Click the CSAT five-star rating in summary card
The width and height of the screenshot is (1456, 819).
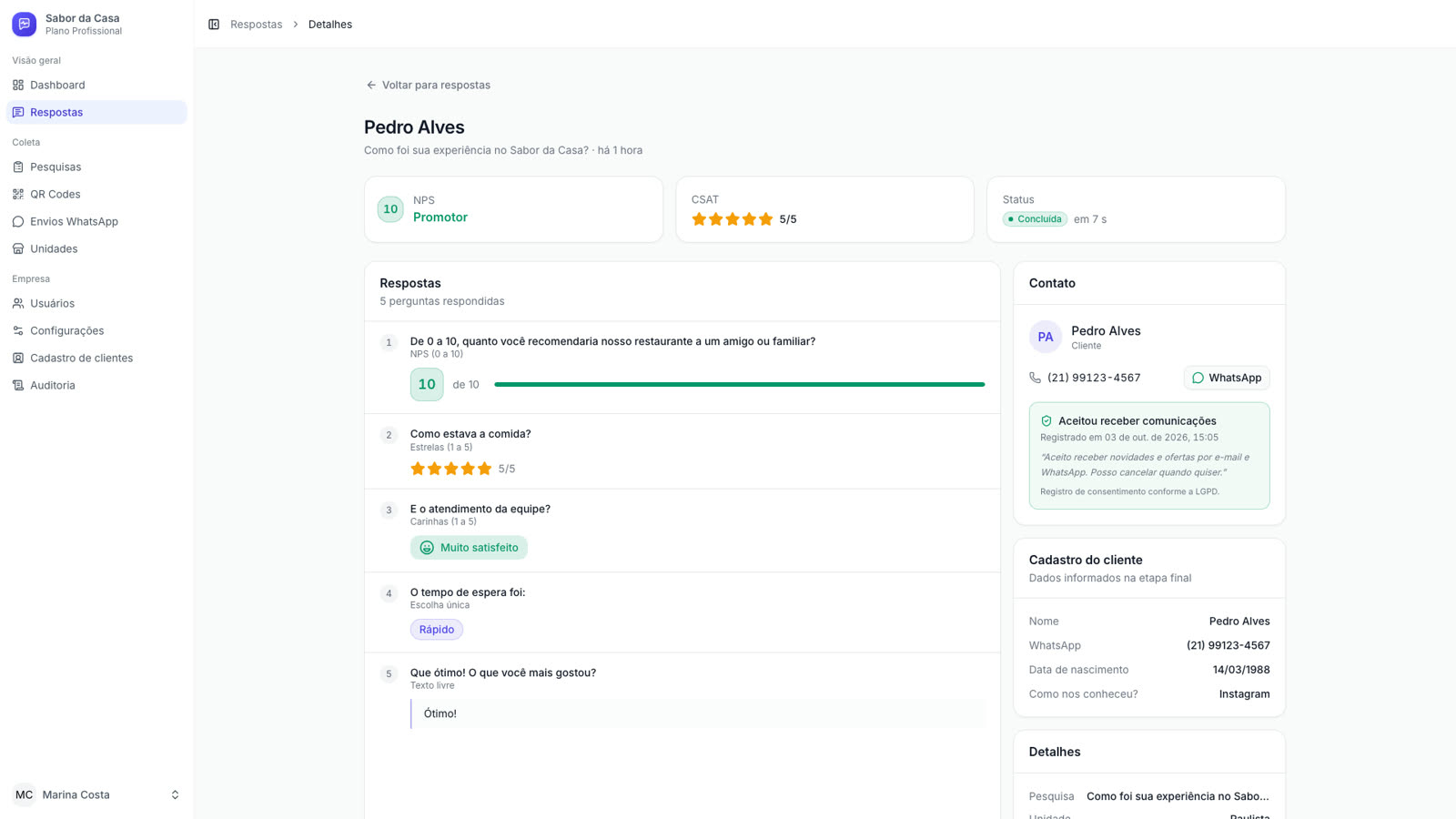click(733, 219)
